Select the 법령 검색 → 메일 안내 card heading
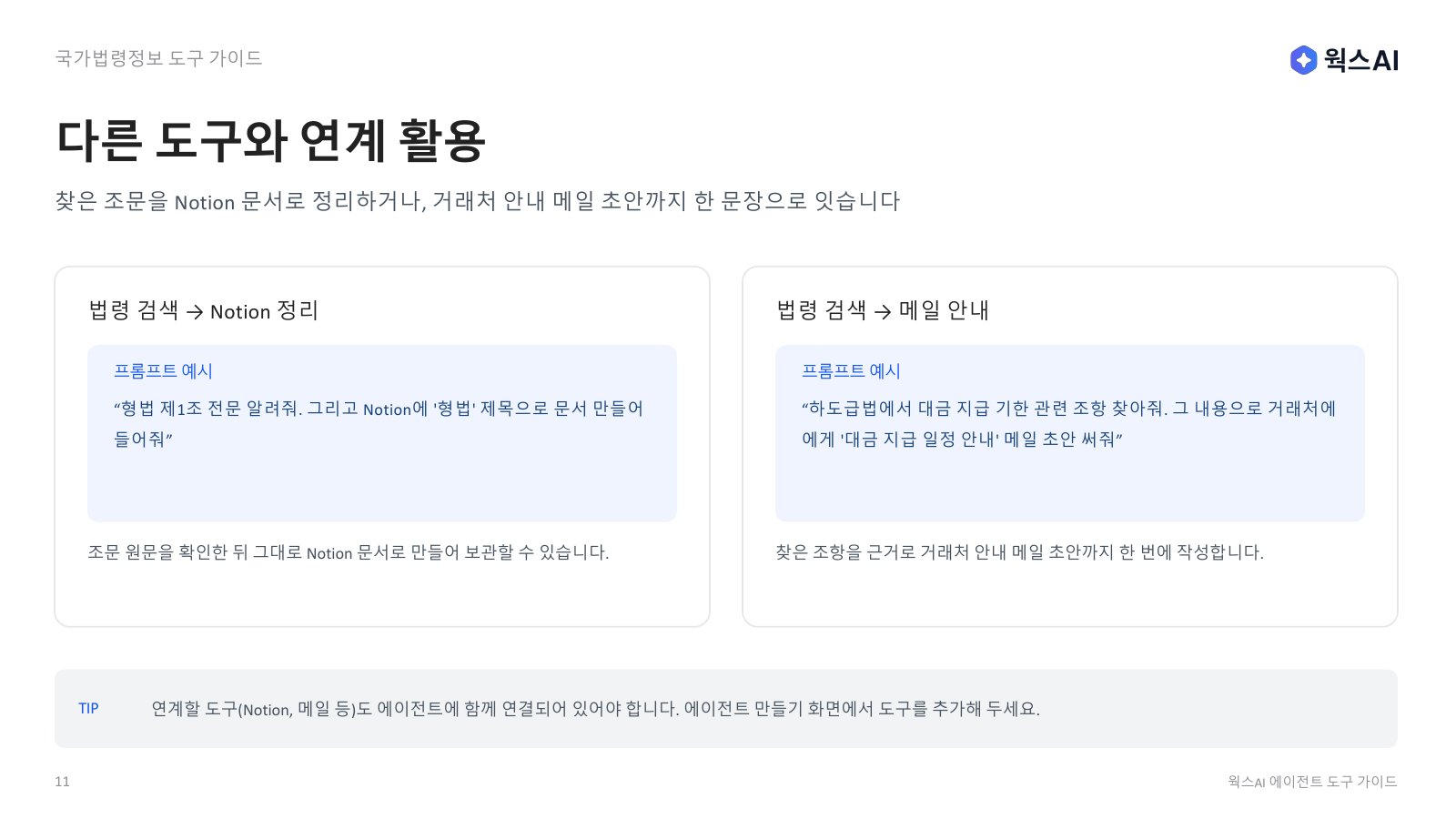 pyautogui.click(x=883, y=310)
